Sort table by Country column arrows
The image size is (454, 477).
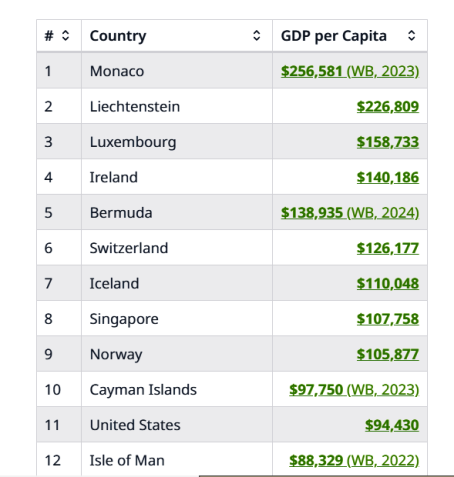tap(256, 35)
